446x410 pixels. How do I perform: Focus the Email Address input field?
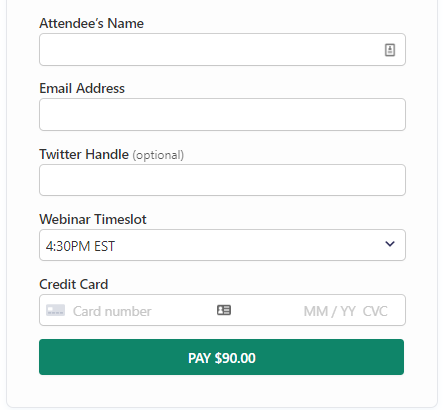[x=222, y=114]
